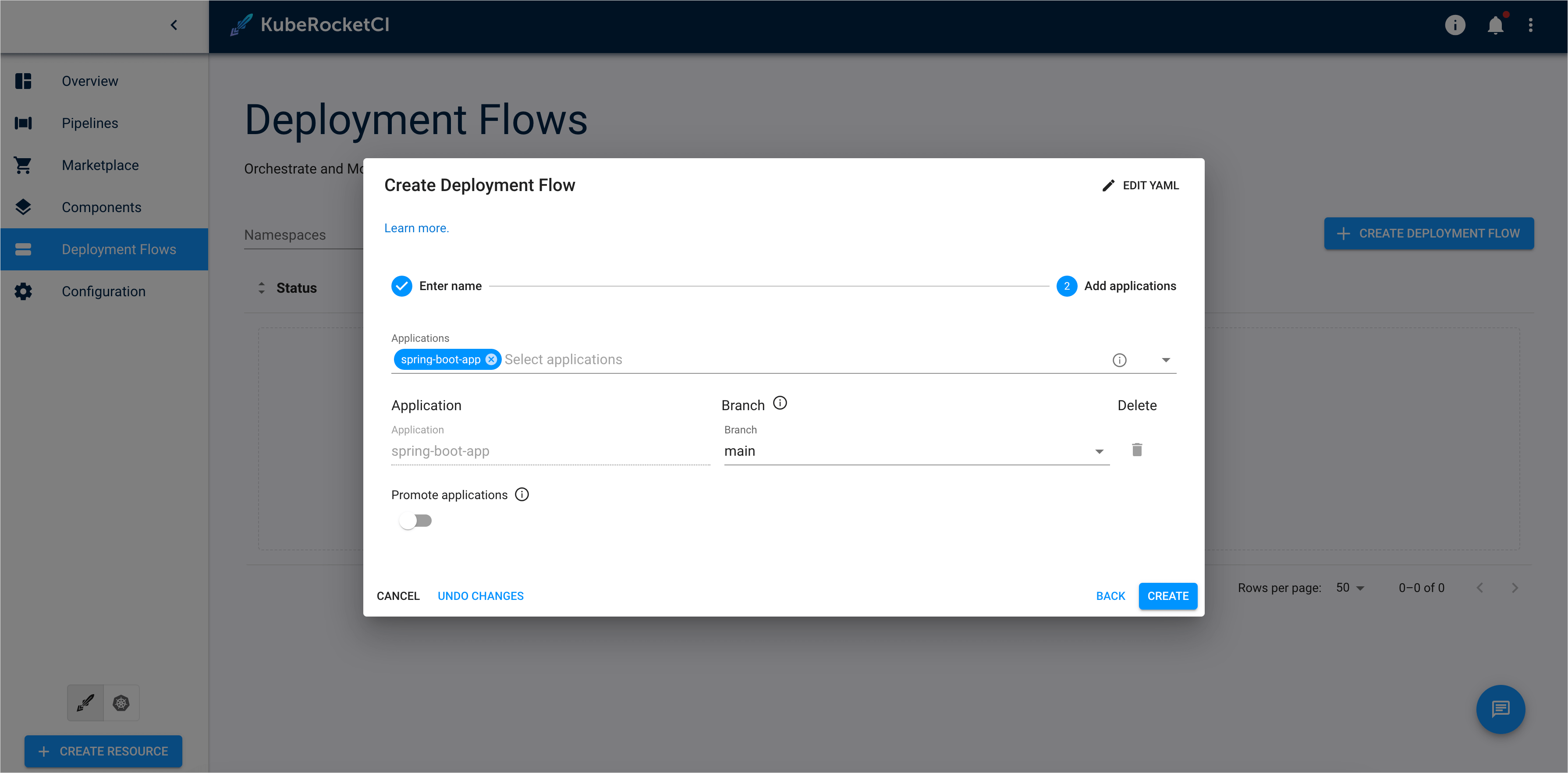This screenshot has width=1568, height=773.
Task: Open the Learn more link
Action: point(416,227)
